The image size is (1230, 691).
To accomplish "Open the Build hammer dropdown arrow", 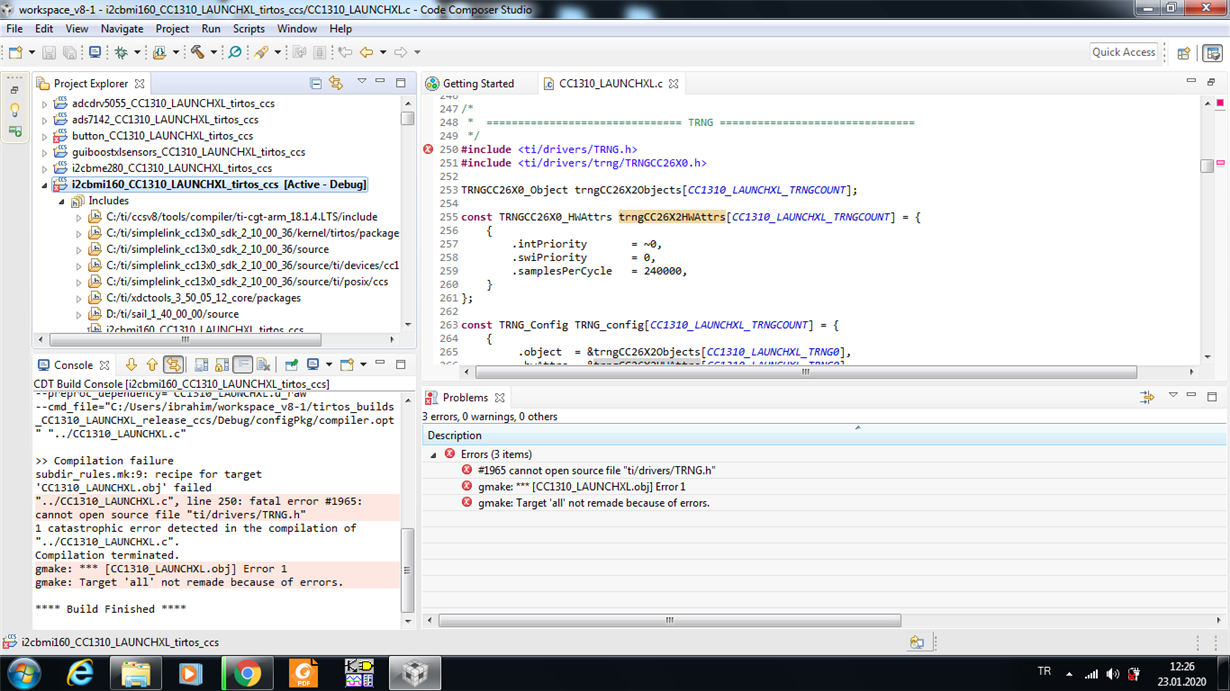I will click(213, 52).
